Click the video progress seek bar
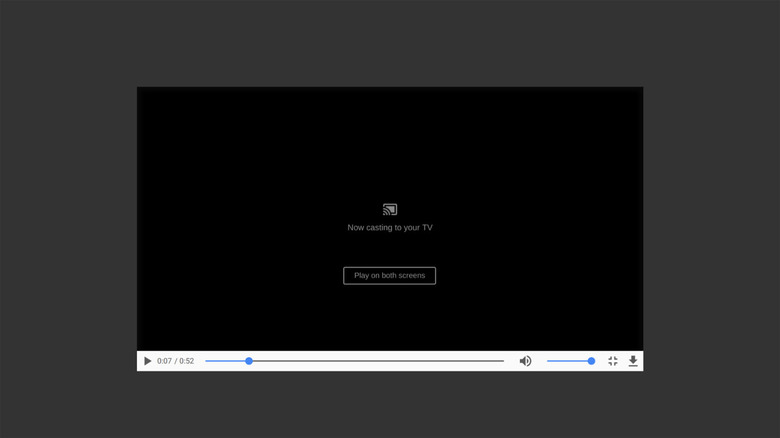 pos(354,361)
